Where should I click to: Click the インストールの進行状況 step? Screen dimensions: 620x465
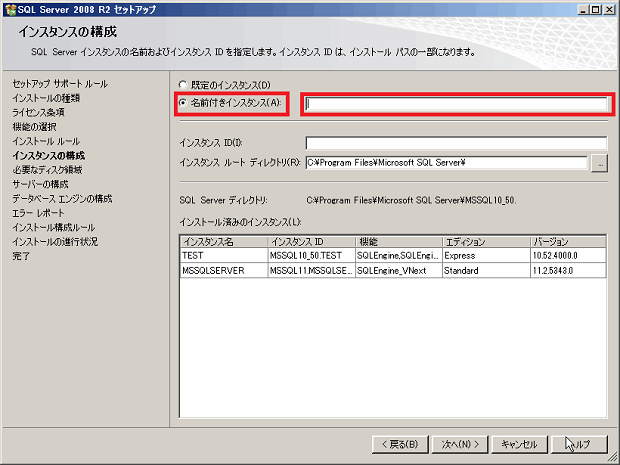tap(55, 242)
